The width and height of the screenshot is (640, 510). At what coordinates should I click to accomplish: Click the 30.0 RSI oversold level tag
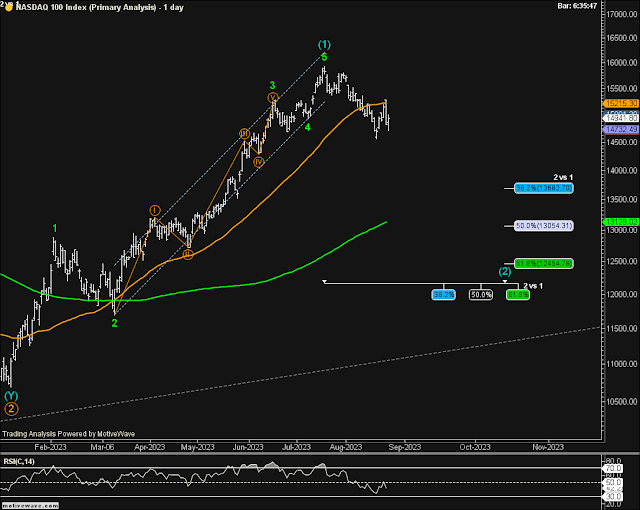click(x=613, y=497)
